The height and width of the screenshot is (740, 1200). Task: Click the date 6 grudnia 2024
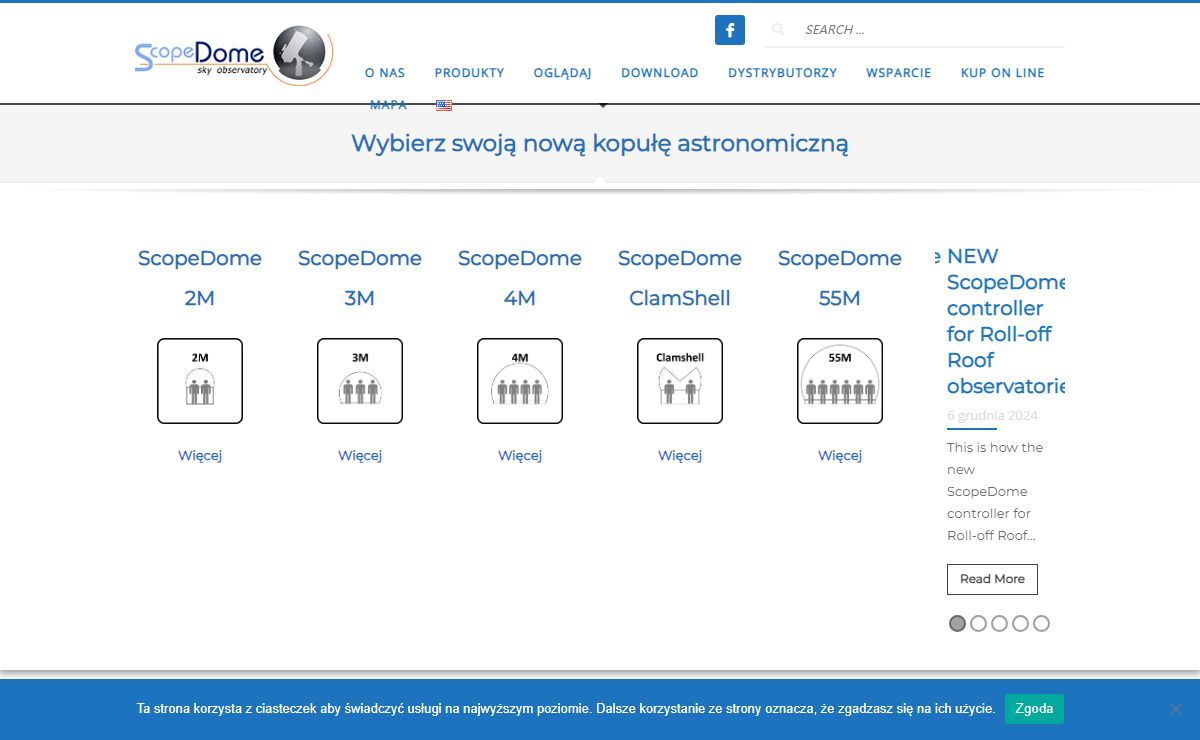click(x=992, y=415)
